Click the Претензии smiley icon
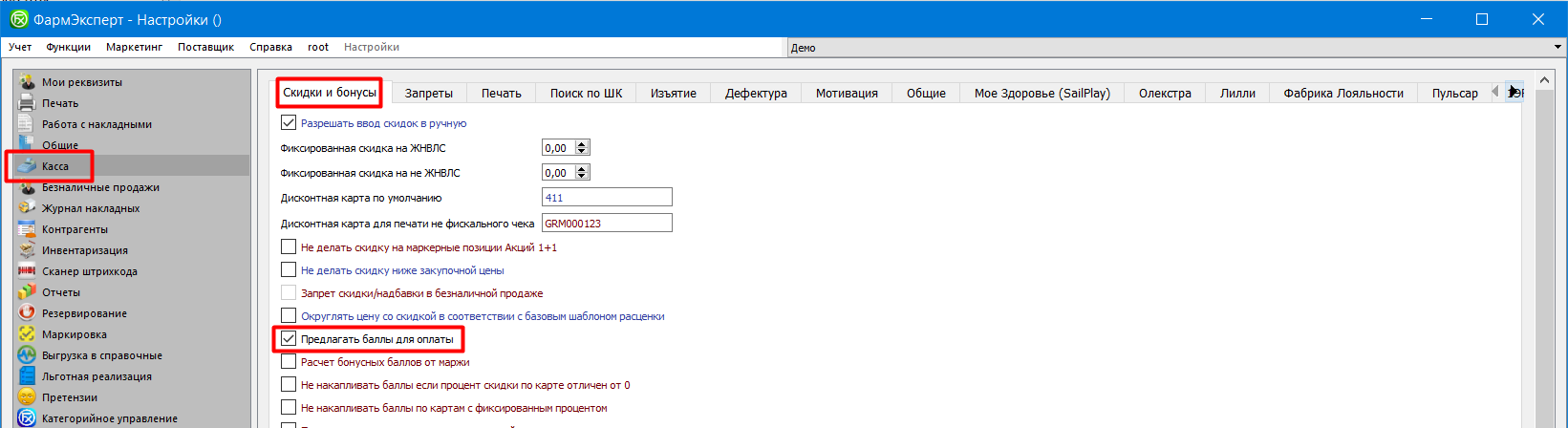 point(27,397)
